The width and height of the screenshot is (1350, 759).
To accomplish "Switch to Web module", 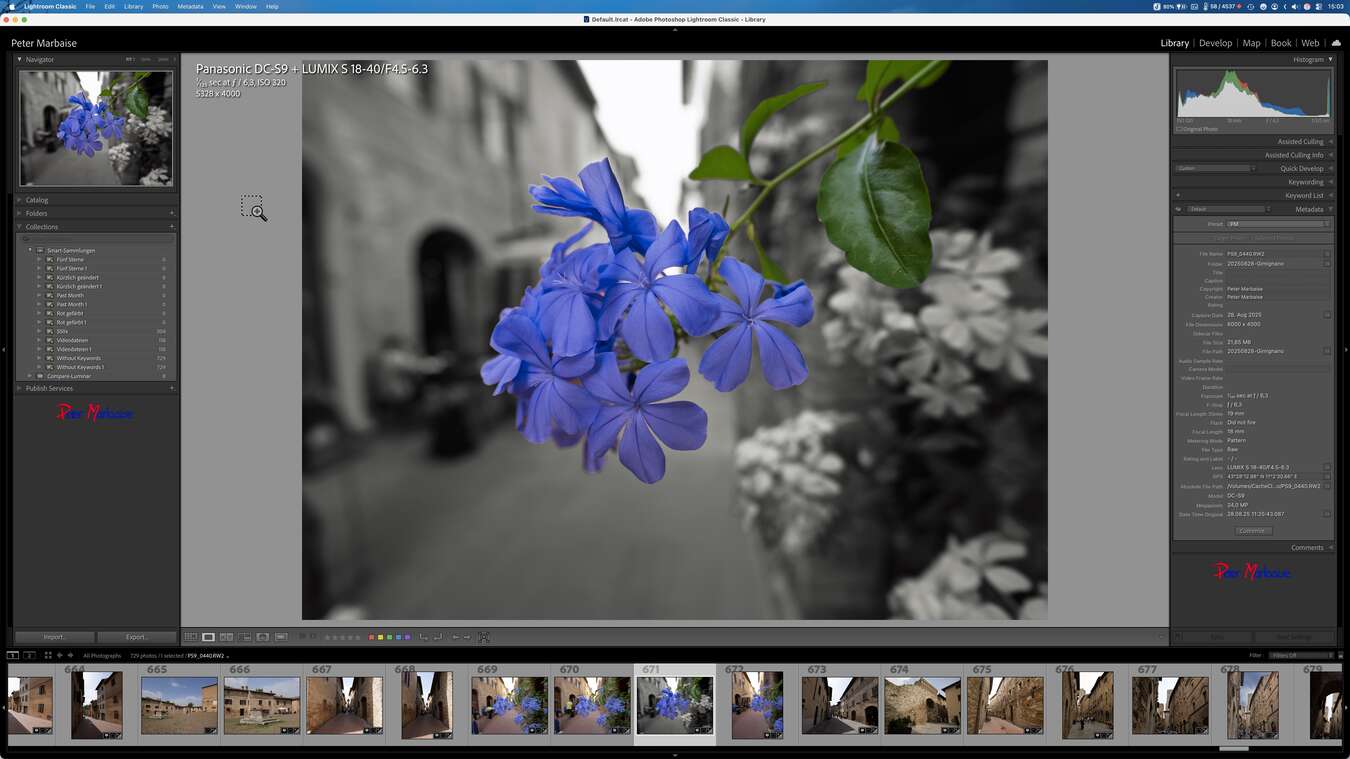I will point(1310,43).
